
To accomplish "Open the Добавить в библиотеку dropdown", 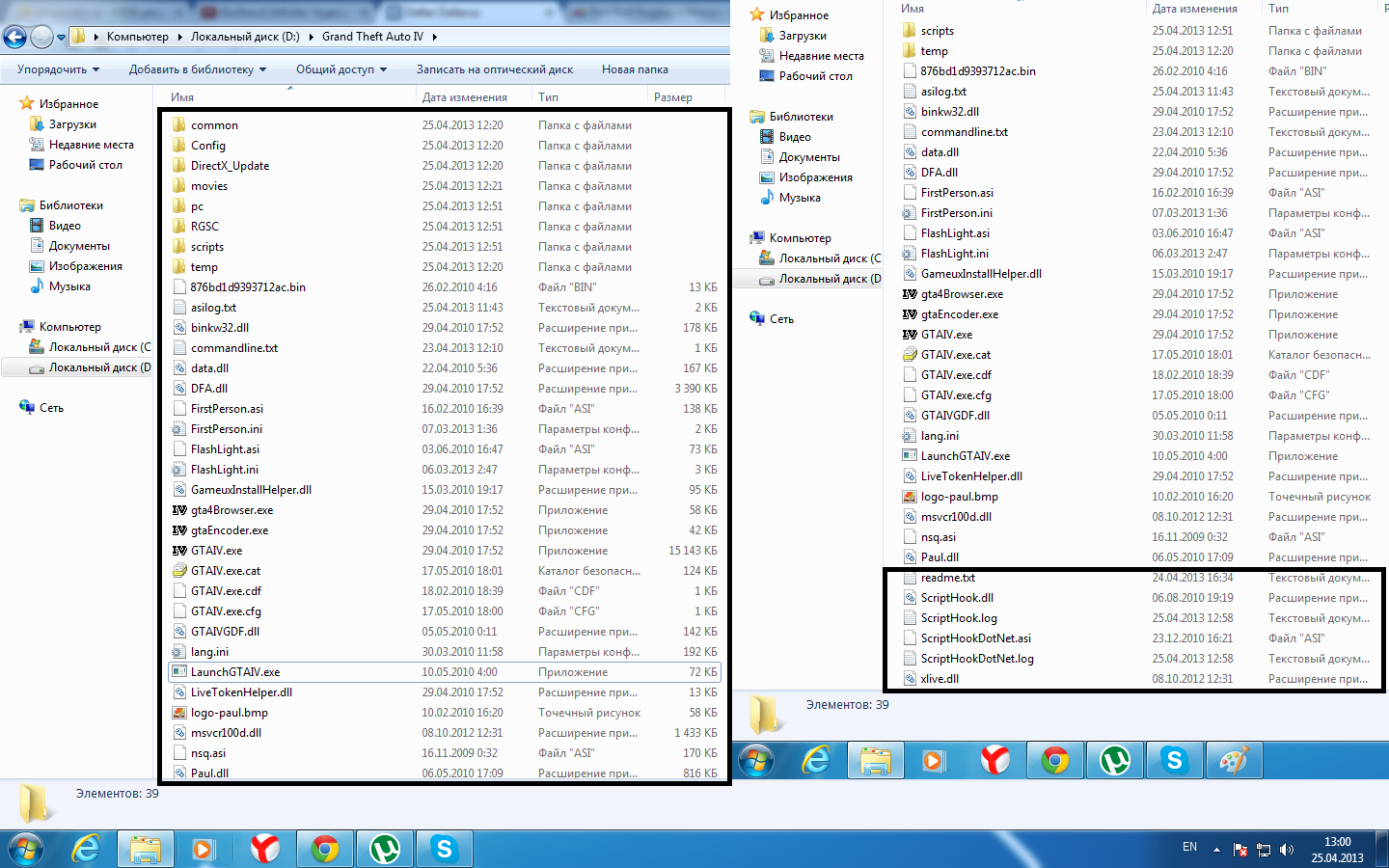I will click(x=198, y=69).
